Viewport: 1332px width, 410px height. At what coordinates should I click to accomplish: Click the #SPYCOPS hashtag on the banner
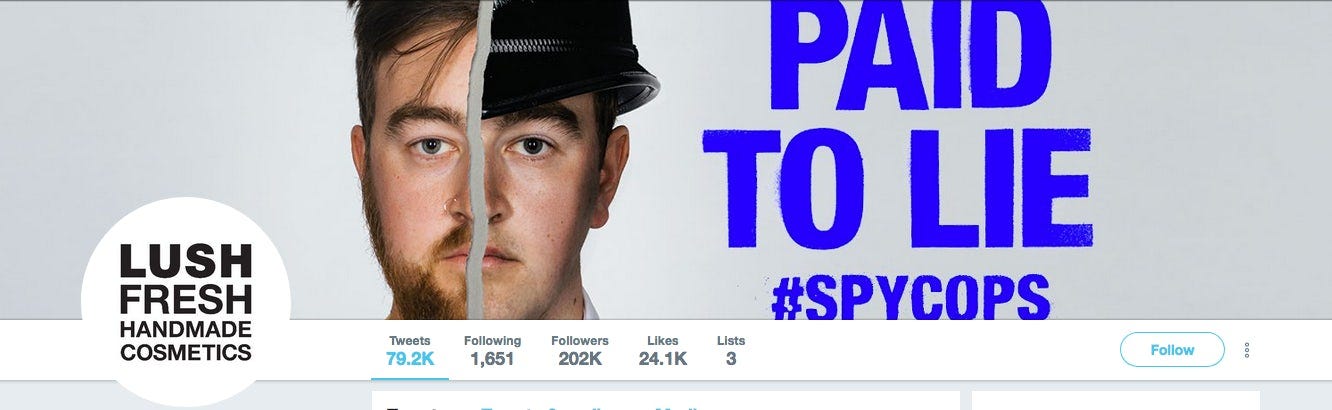[x=911, y=296]
